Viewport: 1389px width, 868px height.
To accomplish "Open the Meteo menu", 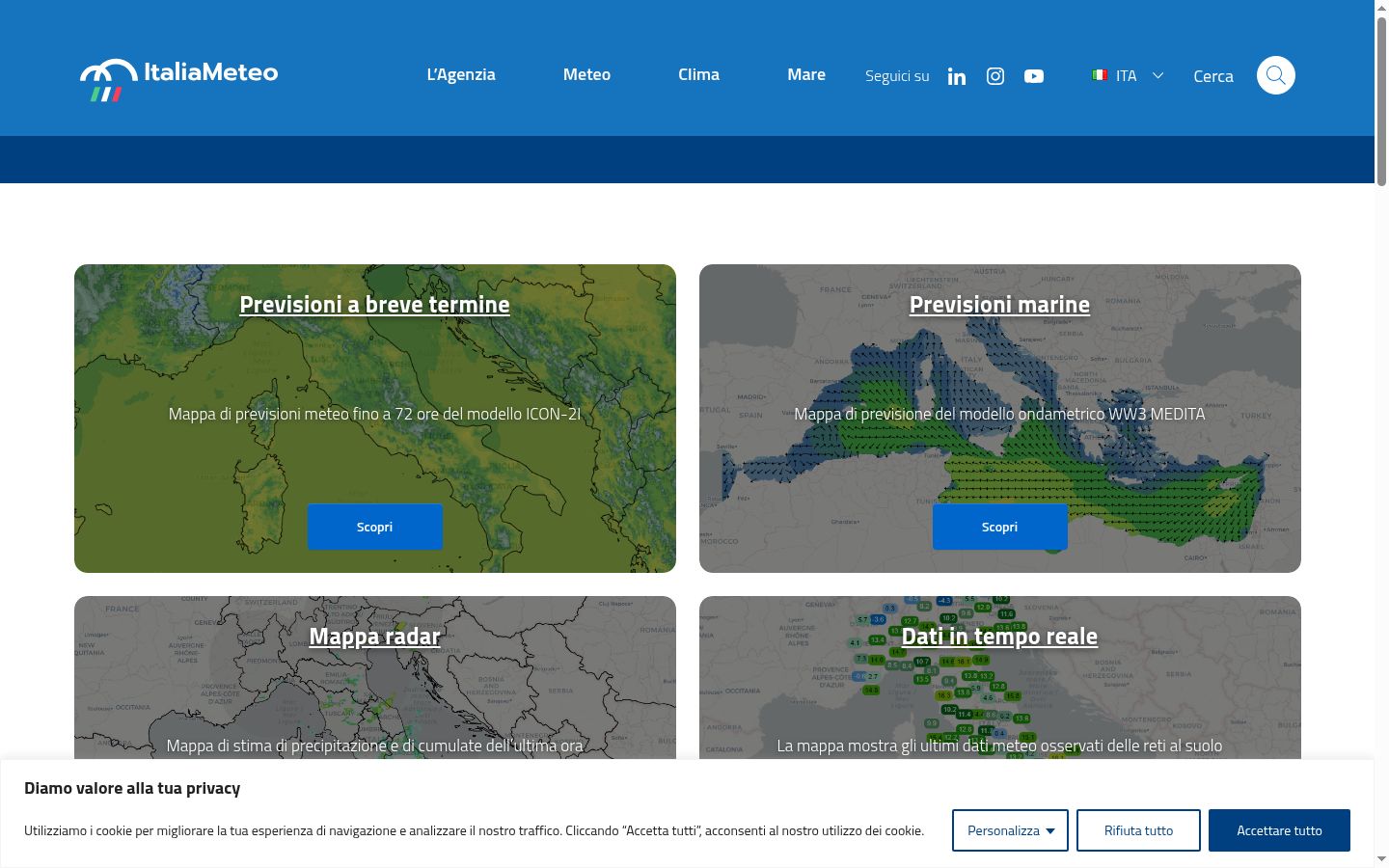I will pyautogui.click(x=586, y=74).
